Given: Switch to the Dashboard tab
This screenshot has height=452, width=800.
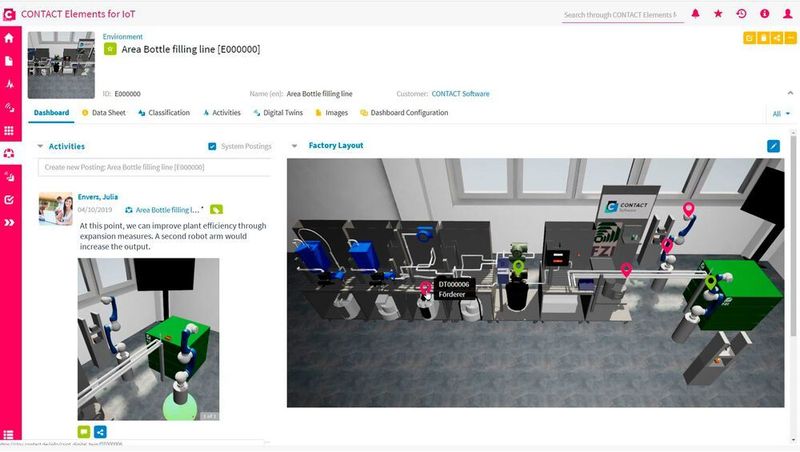Looking at the screenshot, I should pos(52,113).
